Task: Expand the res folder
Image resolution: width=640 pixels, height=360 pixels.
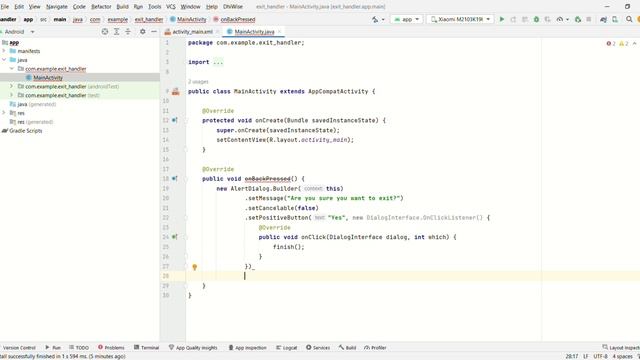Action: 4,113
